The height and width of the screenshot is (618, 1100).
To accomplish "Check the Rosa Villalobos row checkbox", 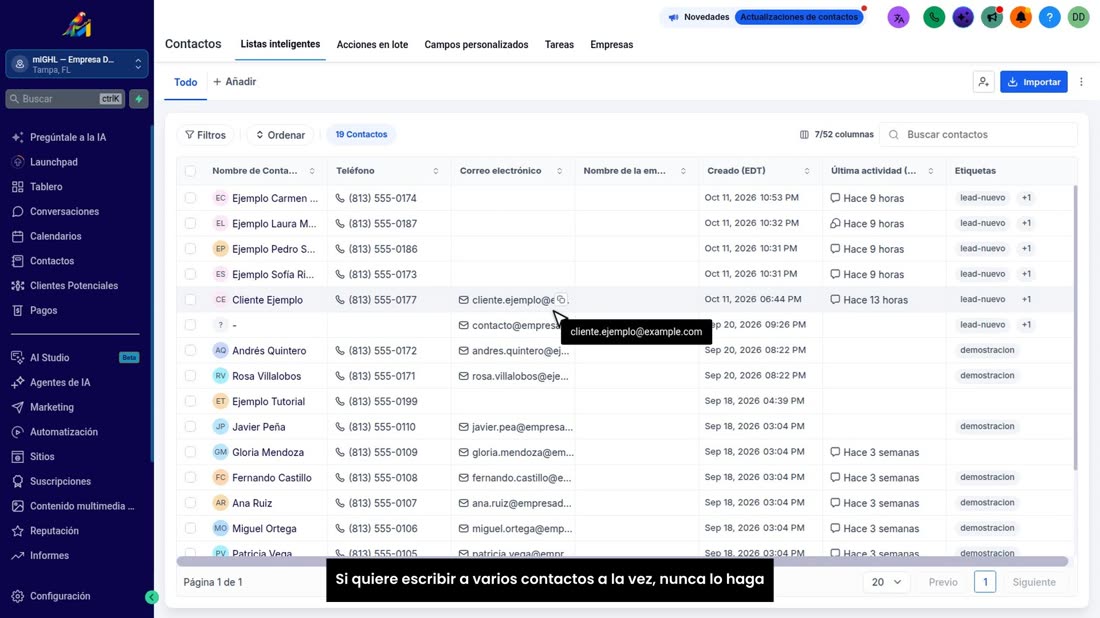I will coord(190,376).
